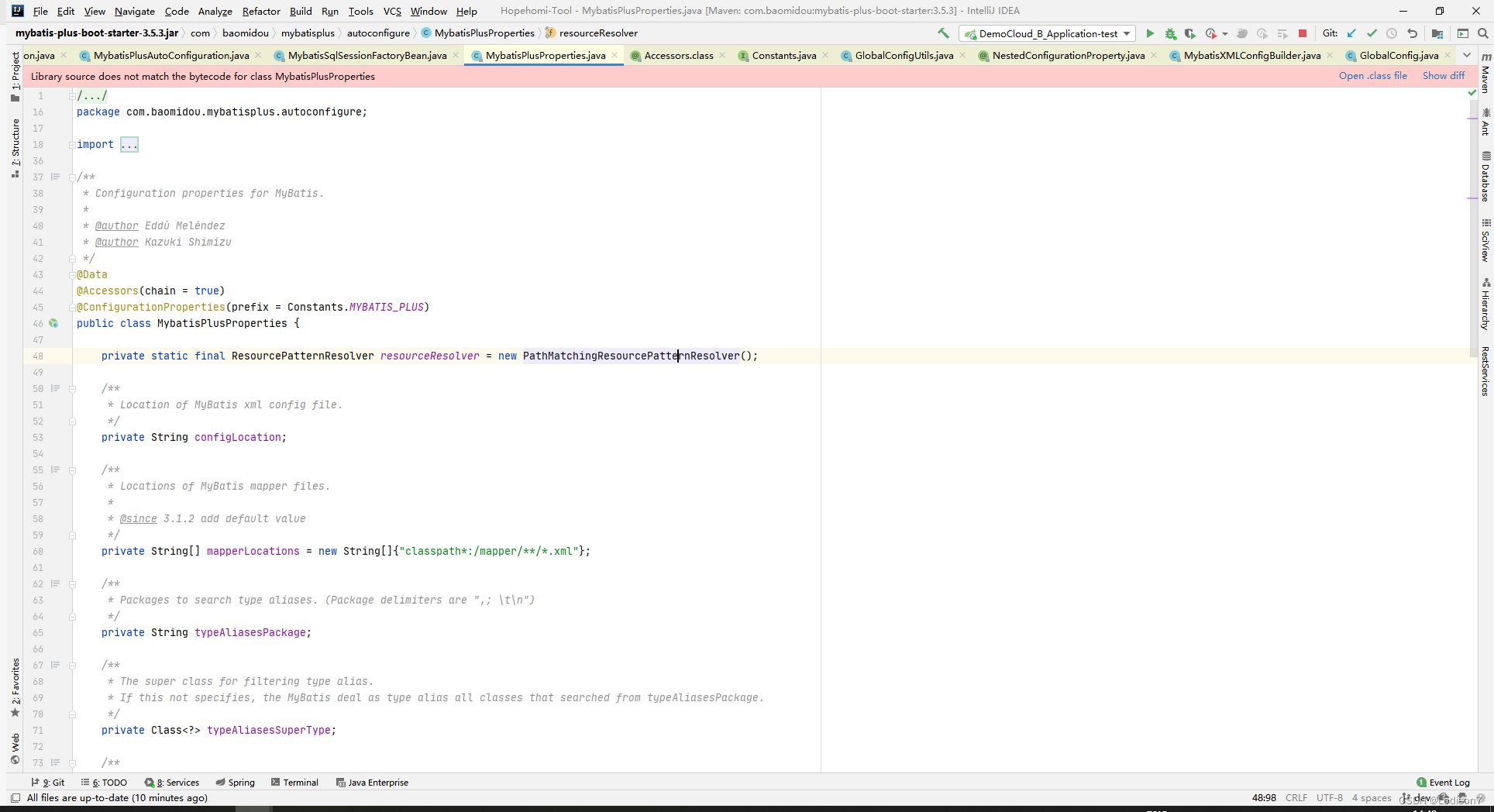Open the Project Structure icon
The width and height of the screenshot is (1494, 812).
click(x=1437, y=33)
